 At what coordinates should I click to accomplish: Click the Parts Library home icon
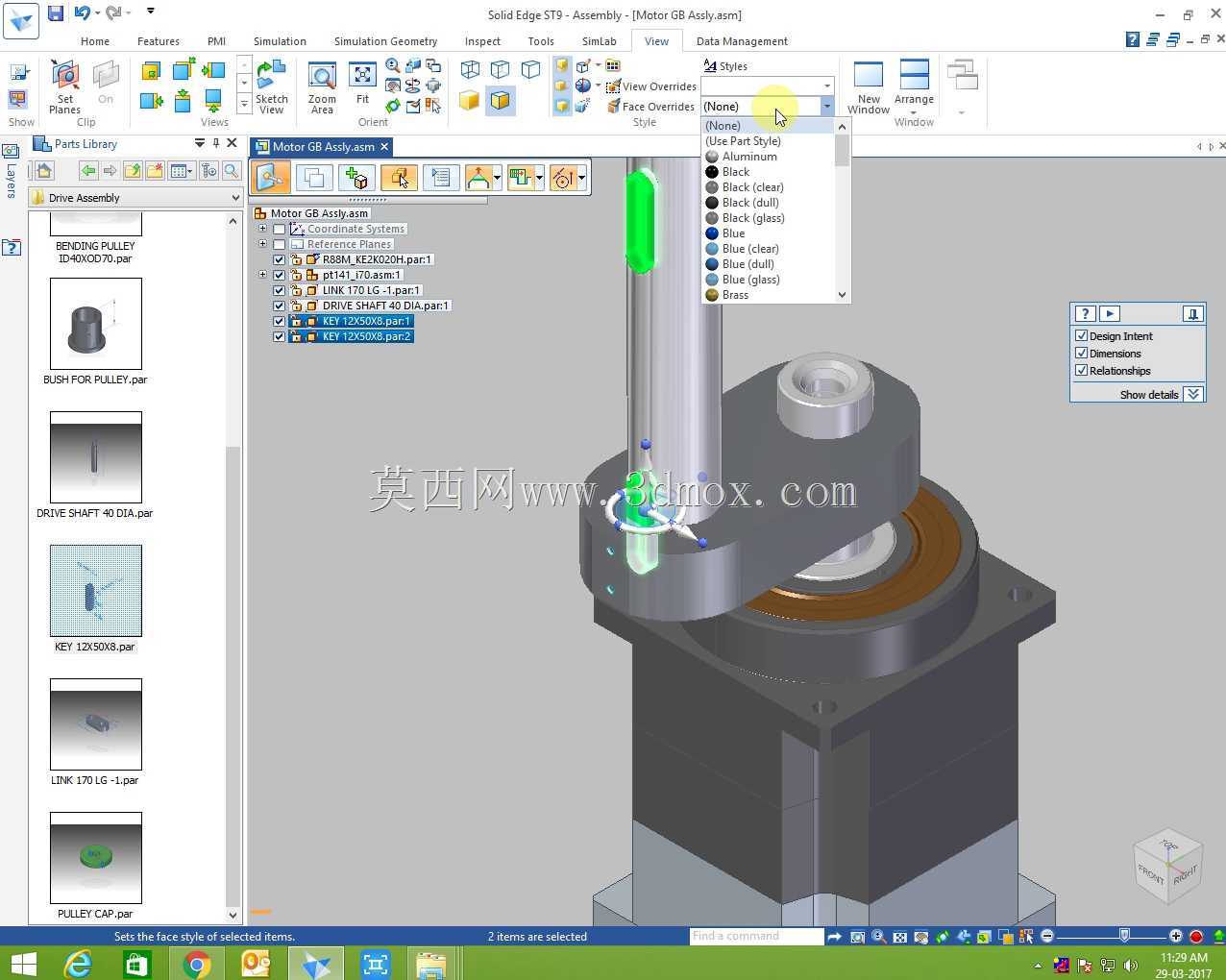pyautogui.click(x=43, y=171)
